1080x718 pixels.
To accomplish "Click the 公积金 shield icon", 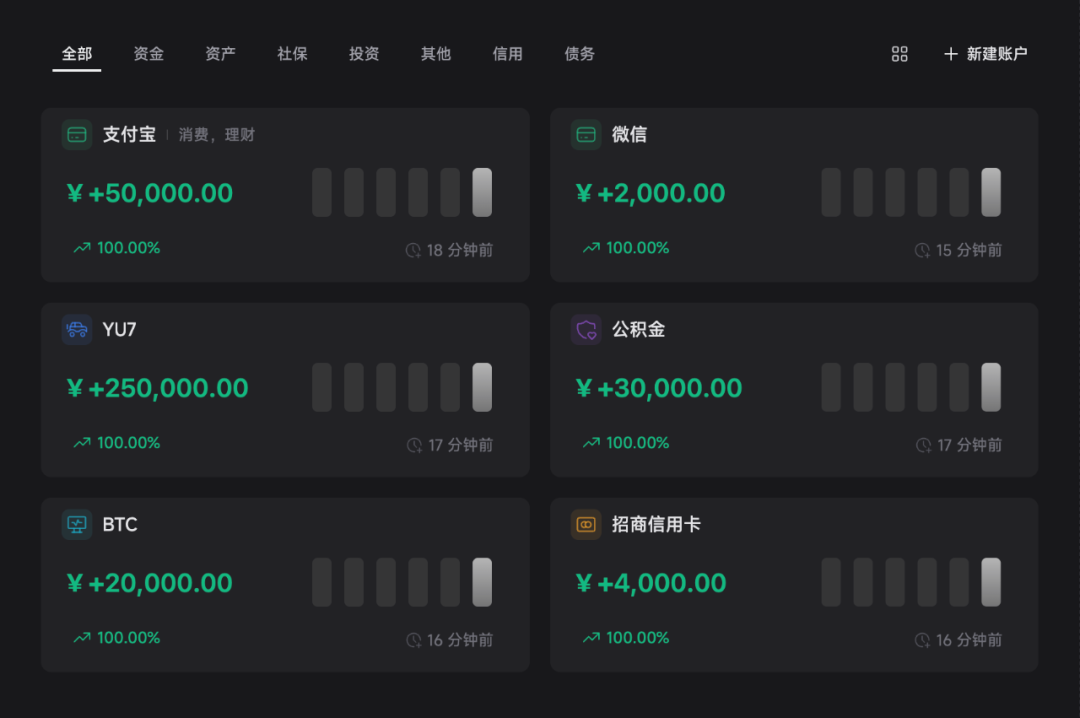I will tap(586, 329).
